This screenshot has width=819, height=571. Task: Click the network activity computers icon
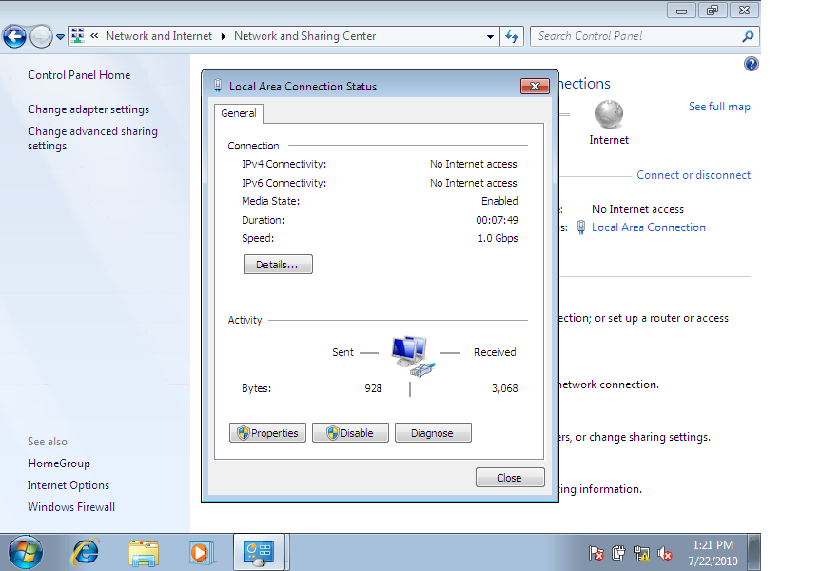coord(413,356)
